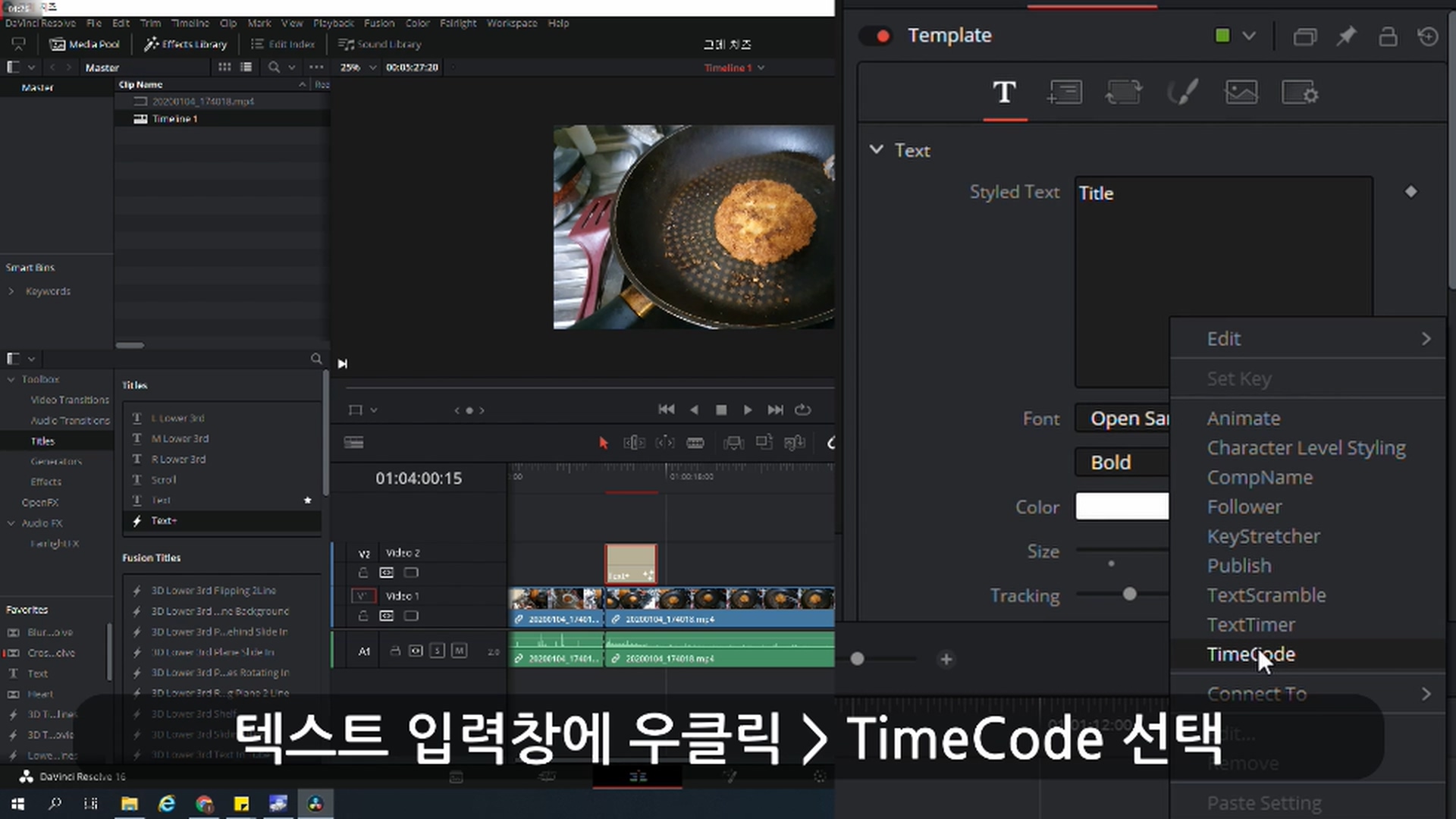Open the green color tile dropdown arrow
This screenshot has width=1456, height=819.
point(1249,36)
